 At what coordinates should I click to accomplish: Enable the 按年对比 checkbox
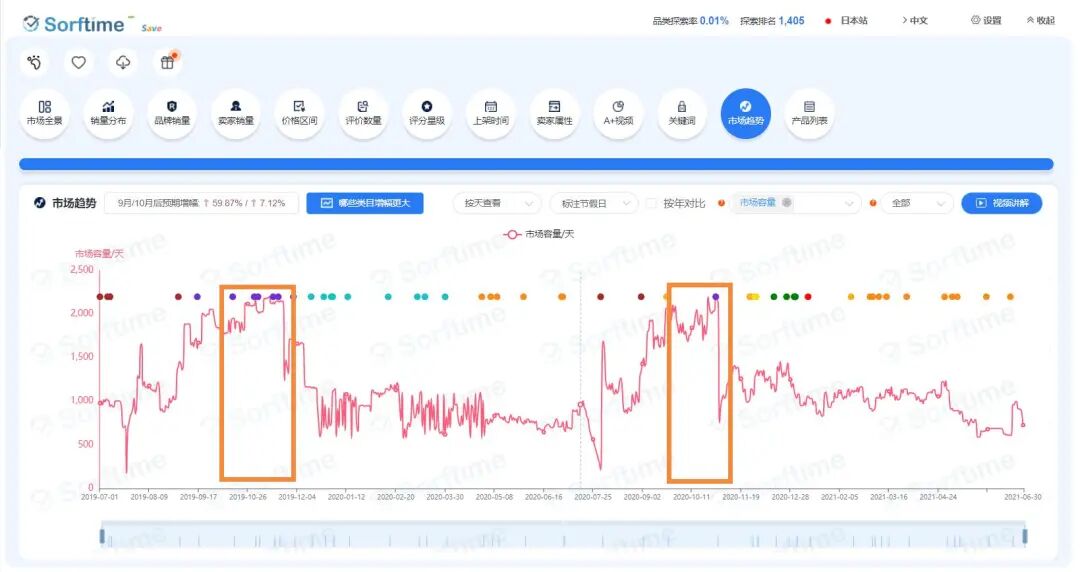click(651, 203)
